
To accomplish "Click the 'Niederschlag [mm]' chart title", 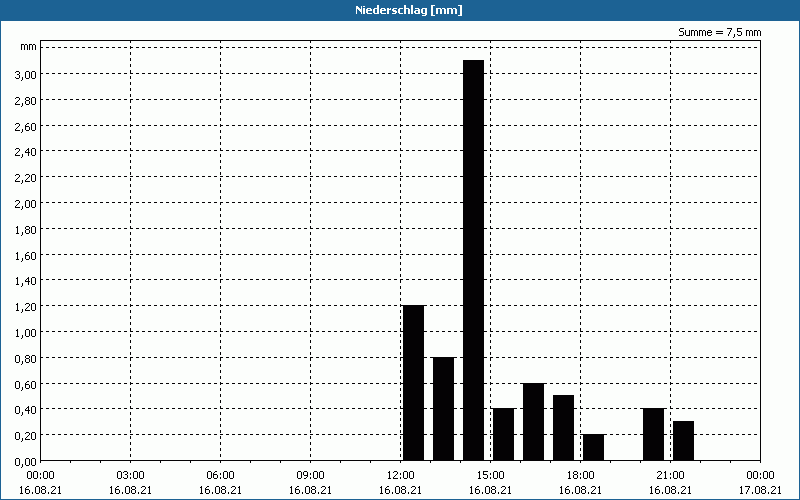I will click(409, 10).
